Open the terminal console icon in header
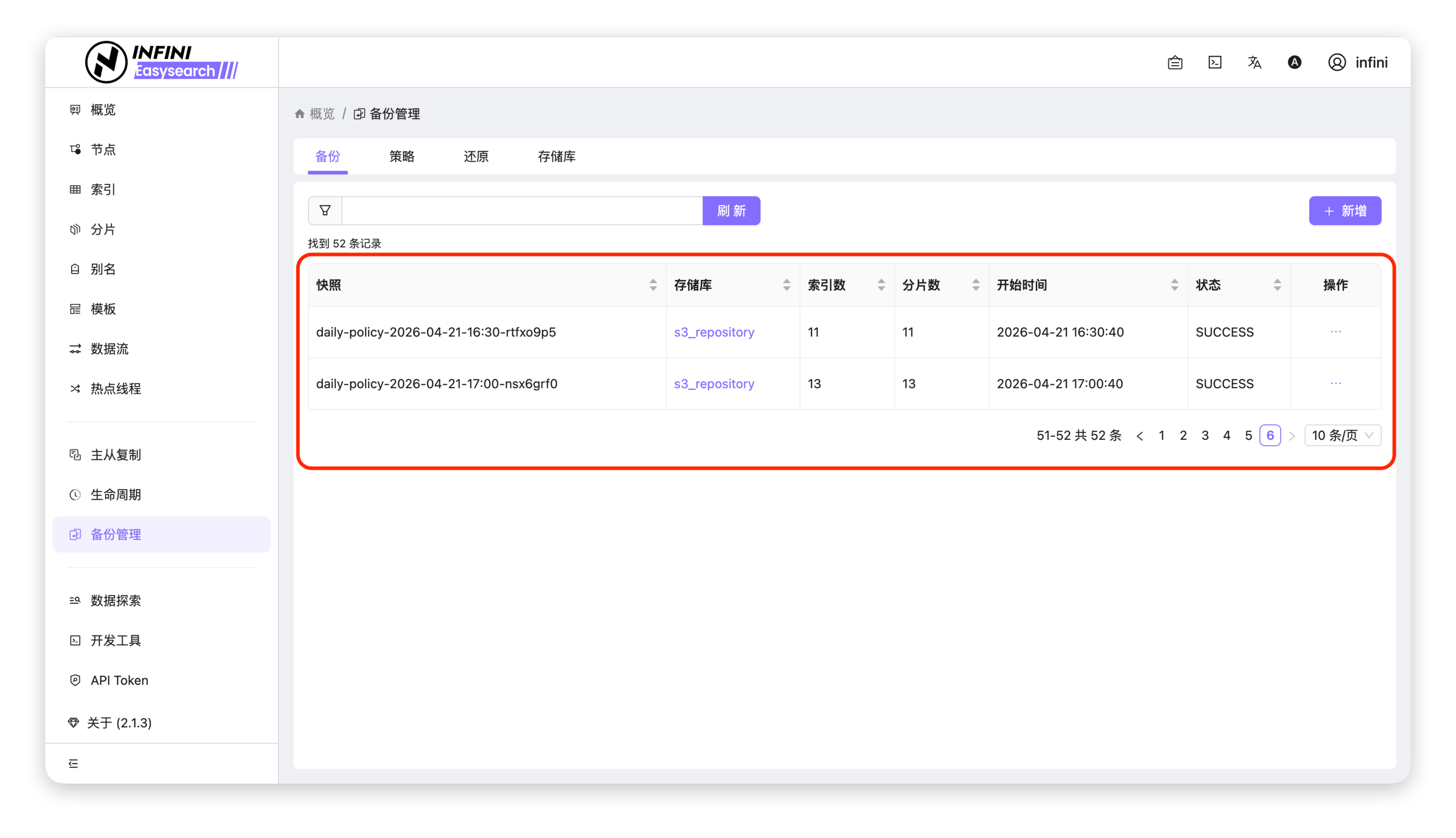 tap(1215, 62)
